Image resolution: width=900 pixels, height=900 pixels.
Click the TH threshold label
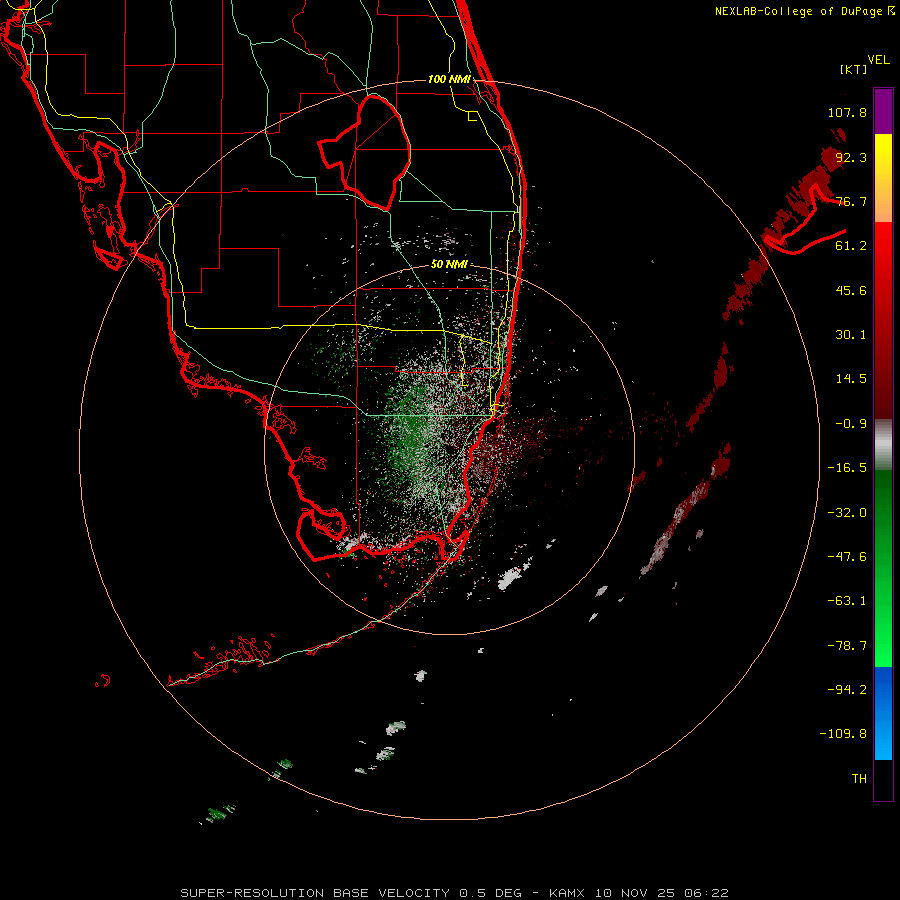pyautogui.click(x=859, y=778)
